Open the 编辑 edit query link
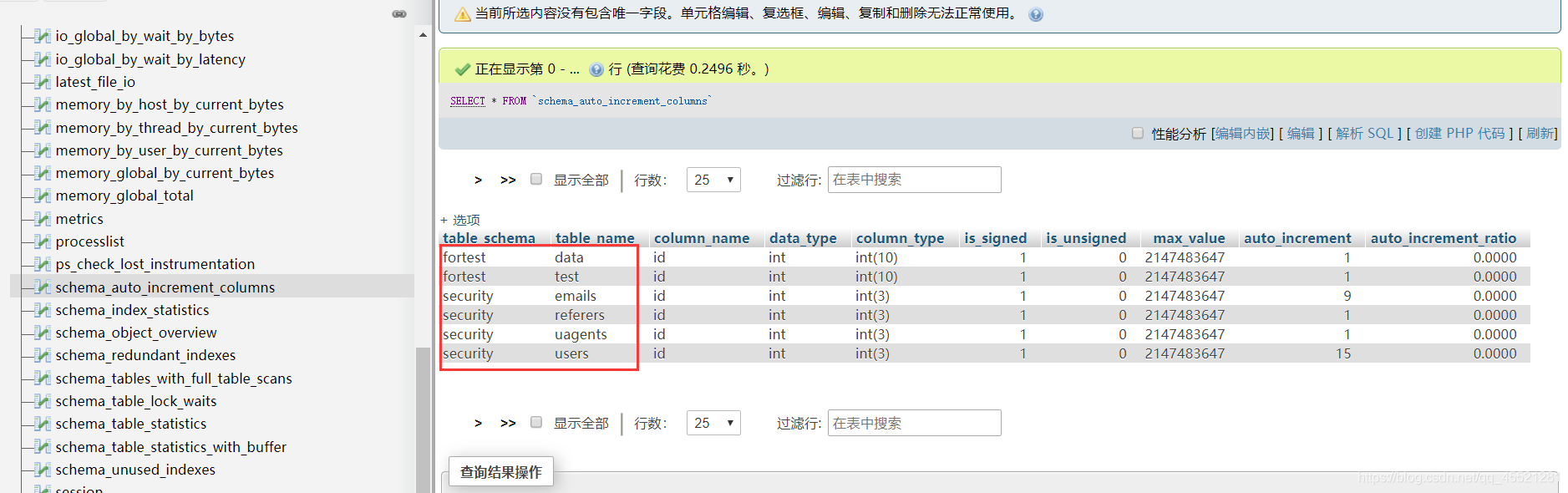The width and height of the screenshot is (1568, 493). tap(1301, 134)
